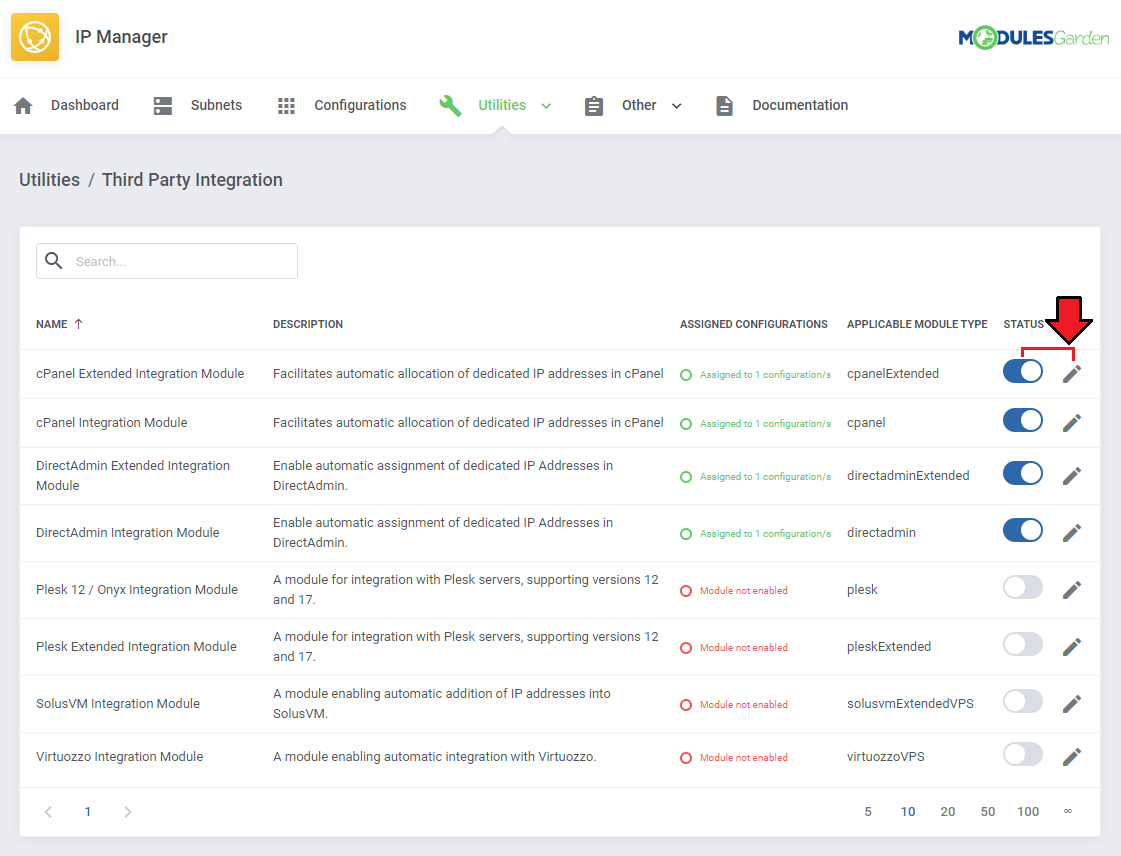Show 10 entries per page

(908, 812)
